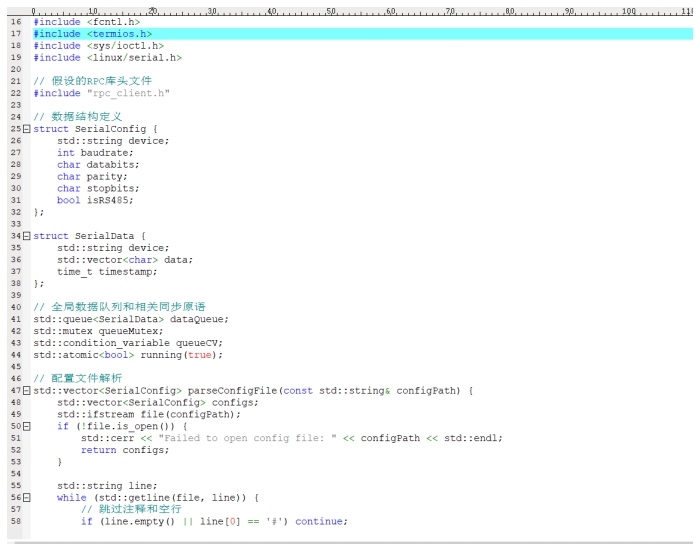Collapse the SerialConfig struct fold marker
The height and width of the screenshot is (549, 700).
(27, 129)
